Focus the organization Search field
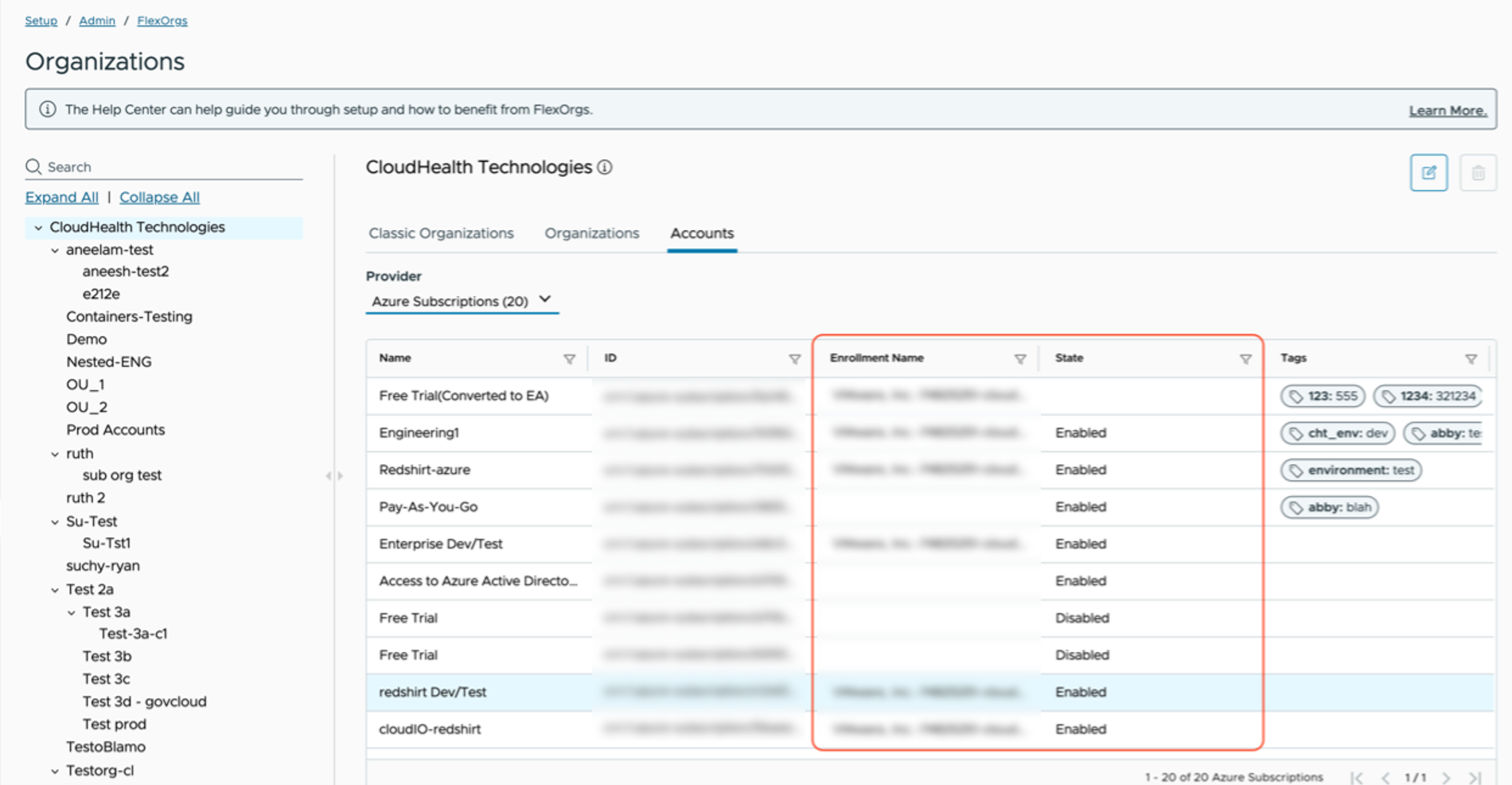The width and height of the screenshot is (1512, 785). pos(164,166)
